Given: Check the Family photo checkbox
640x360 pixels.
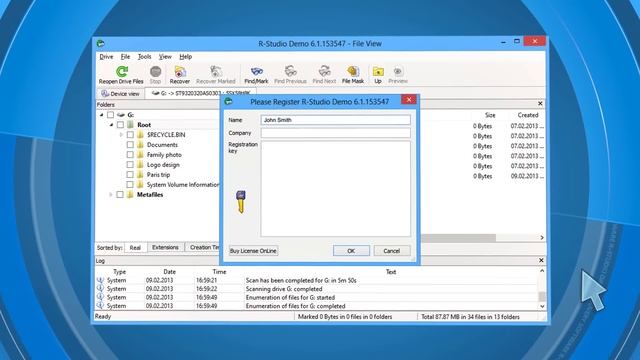Looking at the screenshot, I should [130, 155].
